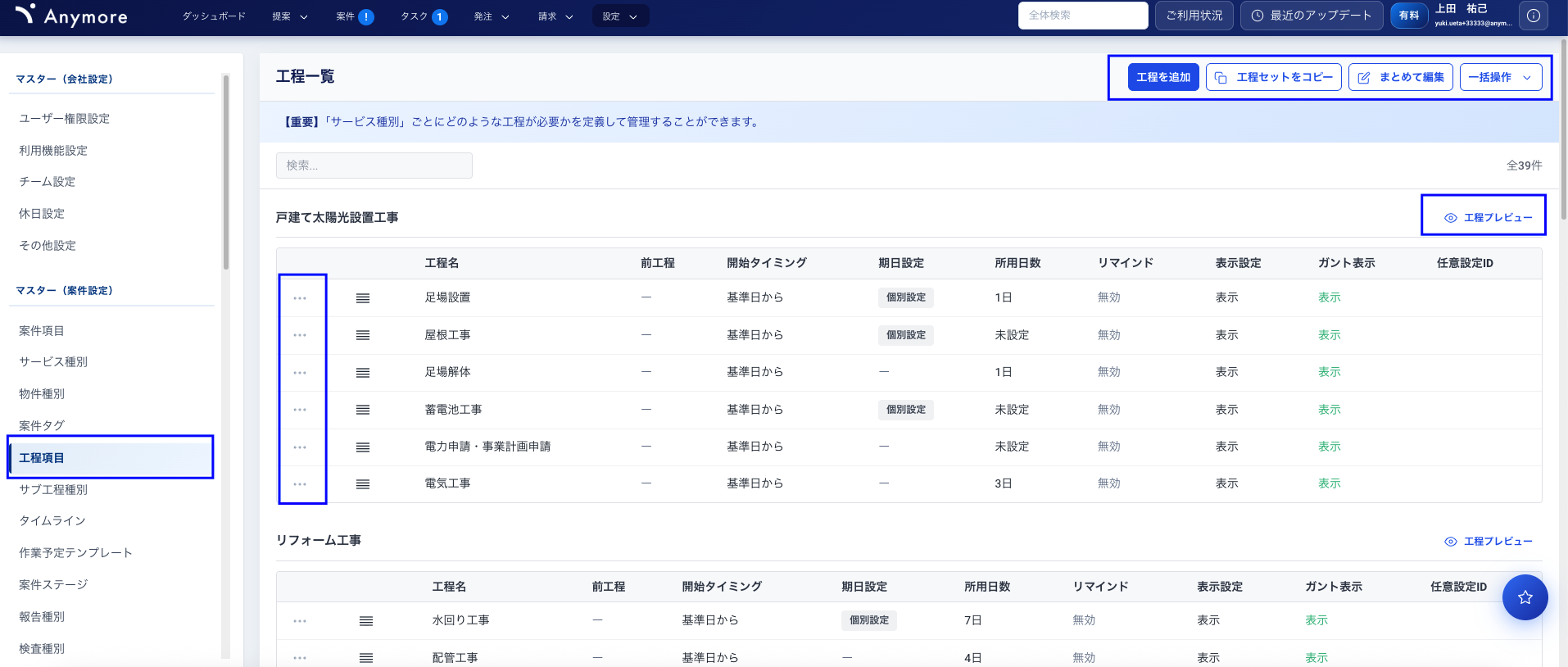Screen dimensions: 1568x667
Task: Open the 一括操作 dropdown
Action: (x=1501, y=77)
